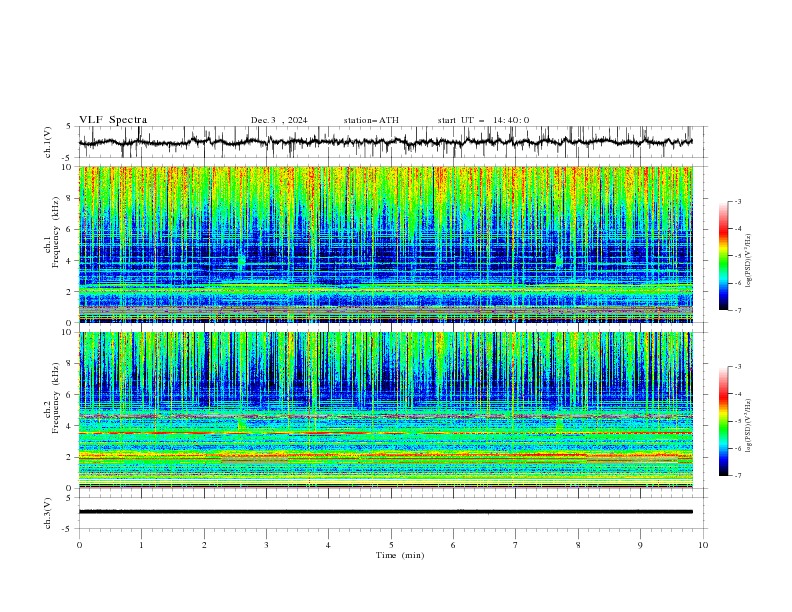
Task: Click inside the ch.1 spectrogram panel
Action: (386, 244)
